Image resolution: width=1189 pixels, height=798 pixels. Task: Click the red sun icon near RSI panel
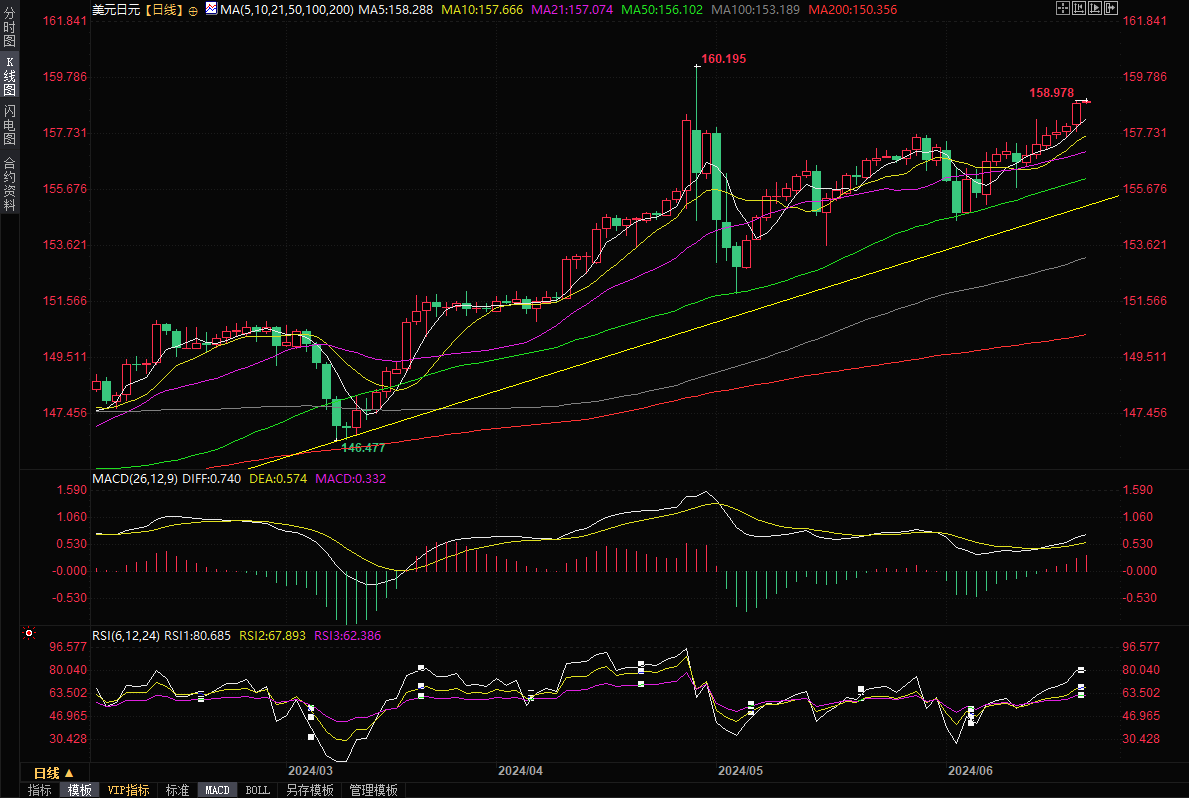29,633
